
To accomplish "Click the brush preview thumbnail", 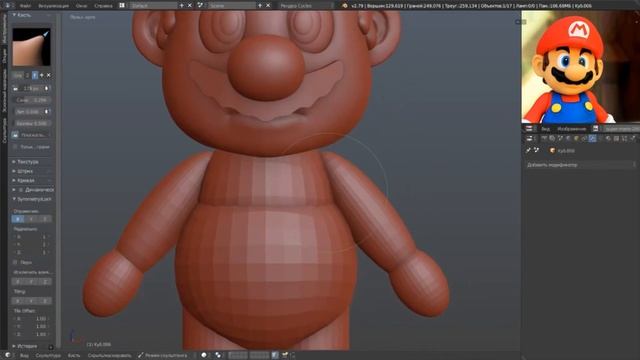I will 31,47.
